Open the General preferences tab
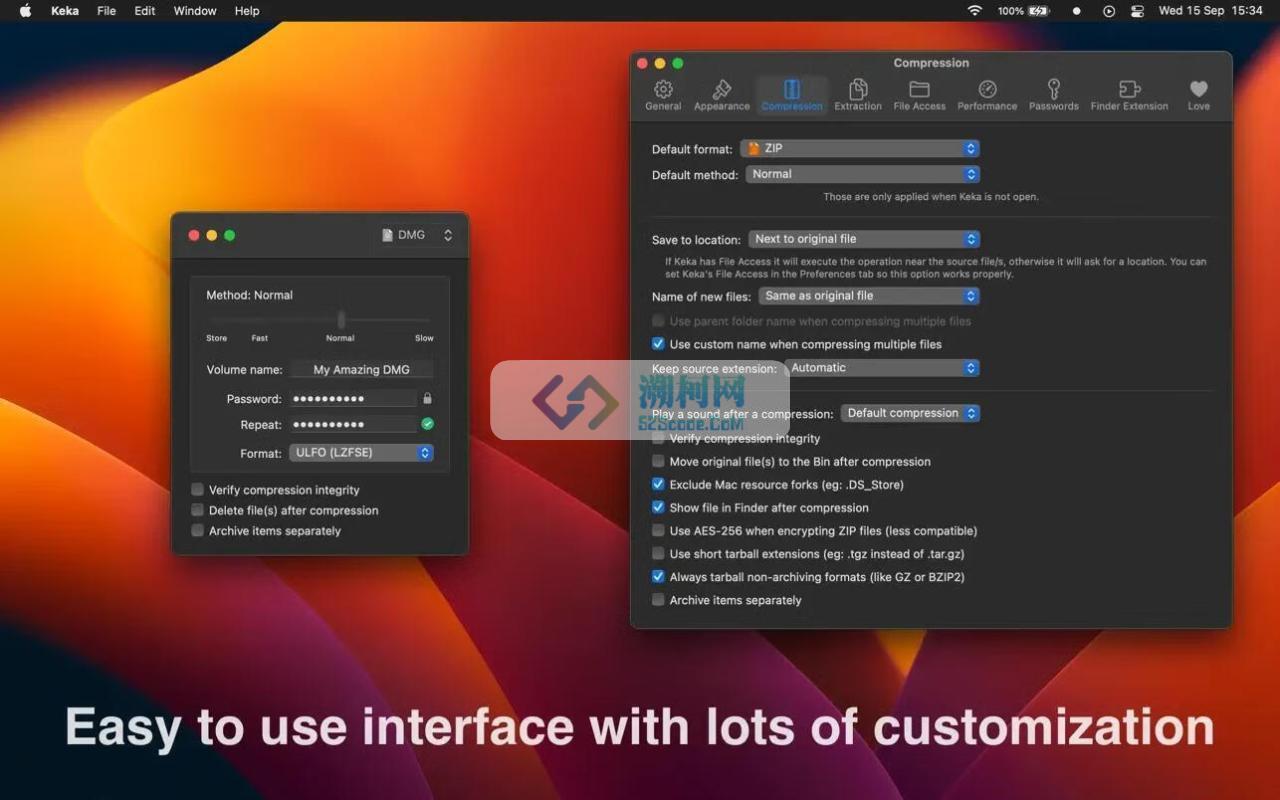The width and height of the screenshot is (1280, 800). click(x=663, y=95)
